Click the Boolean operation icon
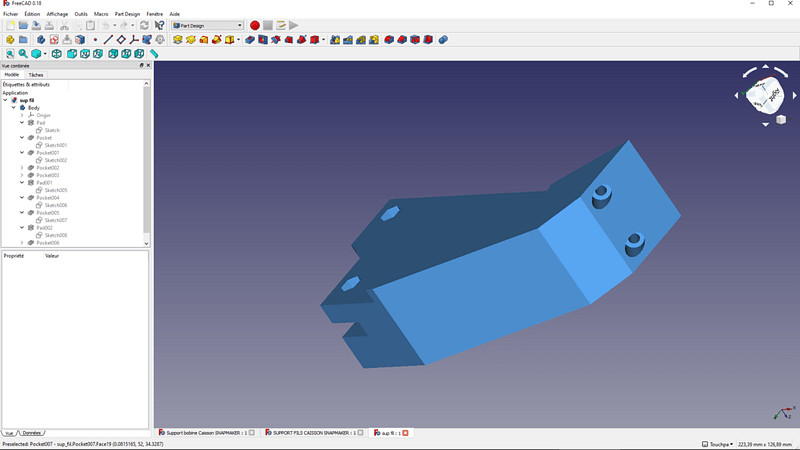 (x=443, y=40)
